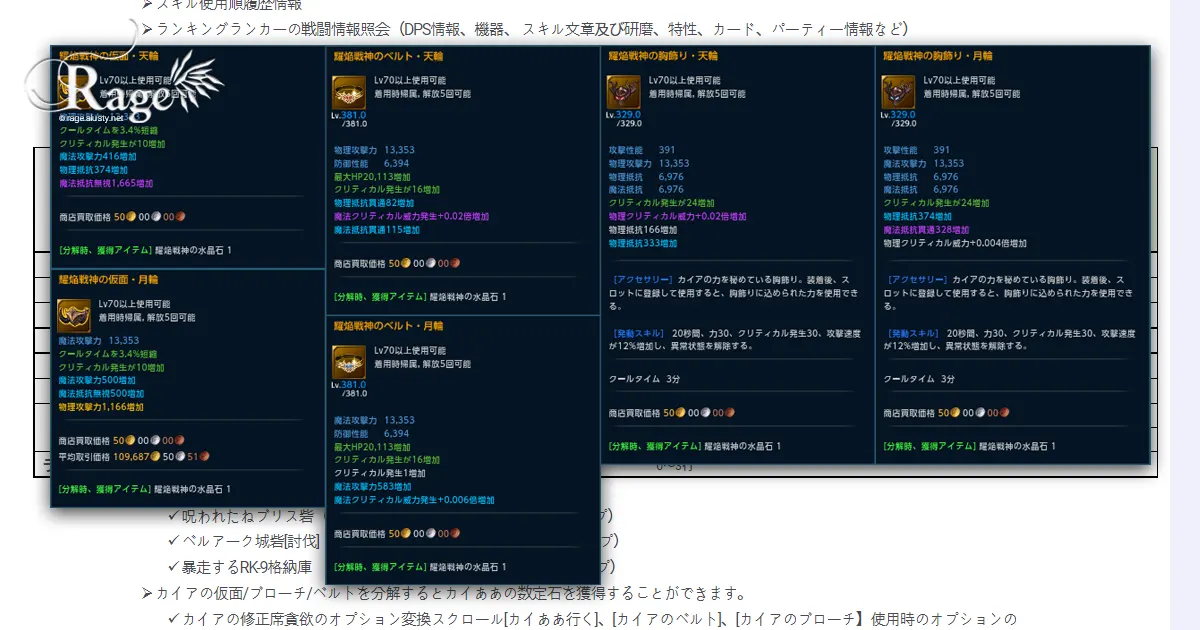
Task: Click the 耀焔戦神のベルト・月輪 item icon
Action: pos(349,363)
